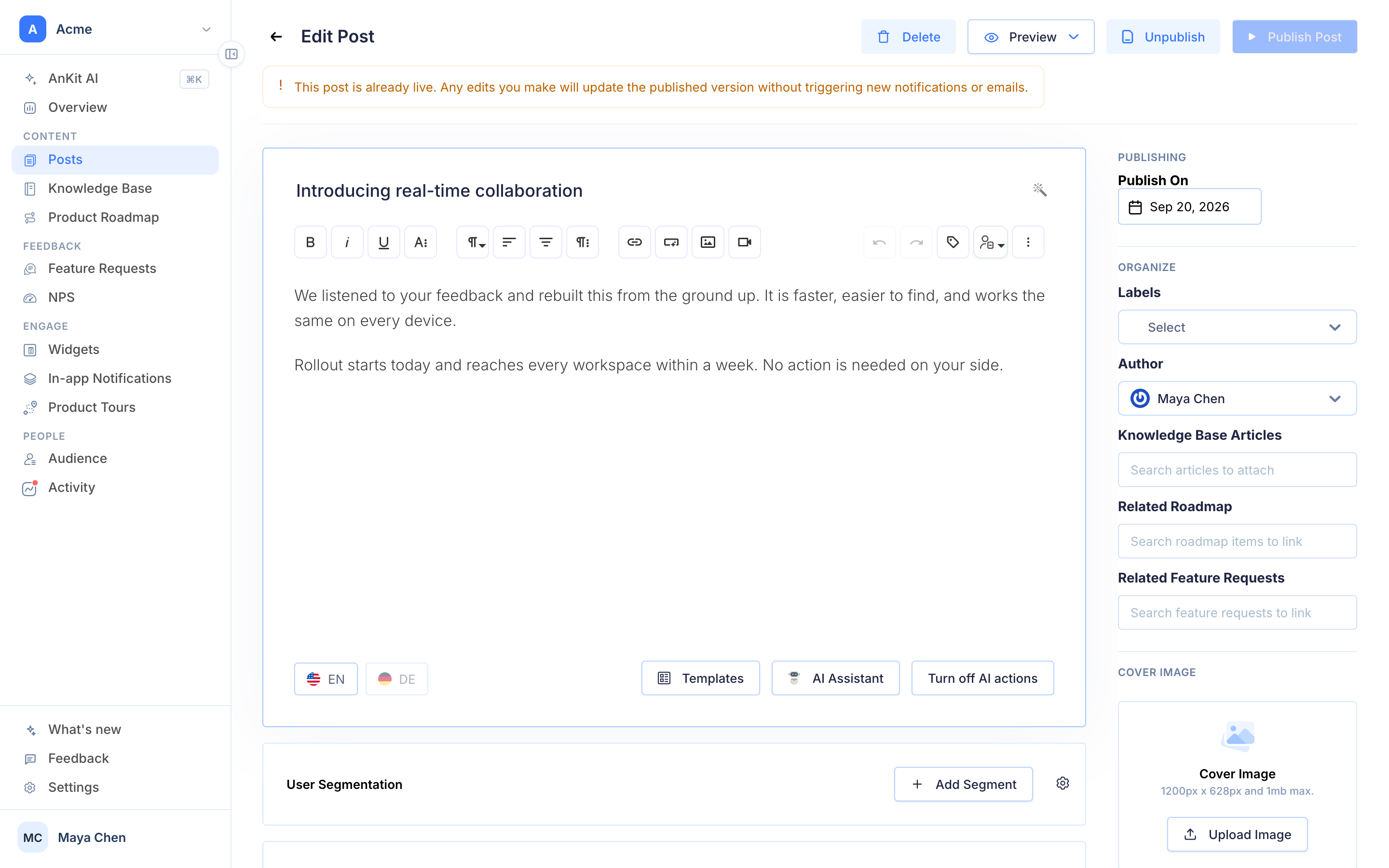Expand the Acme workspace switcher

coord(115,29)
